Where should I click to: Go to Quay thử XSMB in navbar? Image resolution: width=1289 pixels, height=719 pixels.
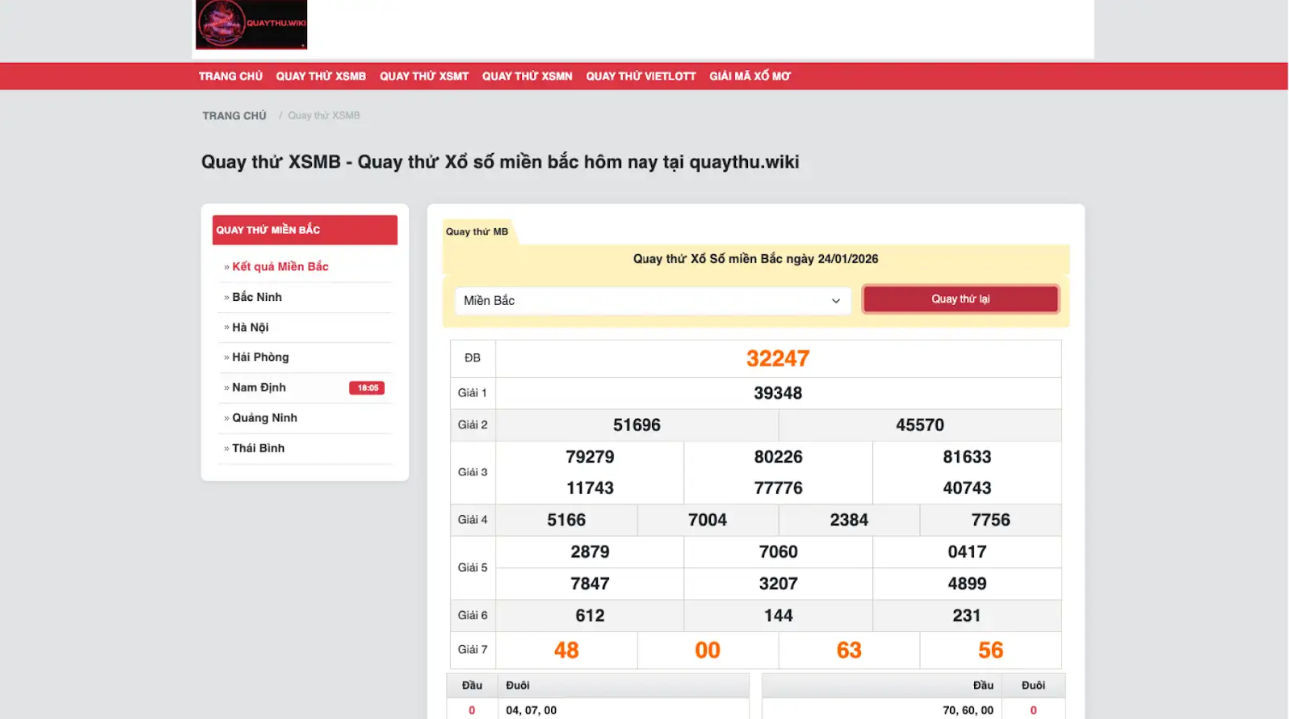pos(321,76)
